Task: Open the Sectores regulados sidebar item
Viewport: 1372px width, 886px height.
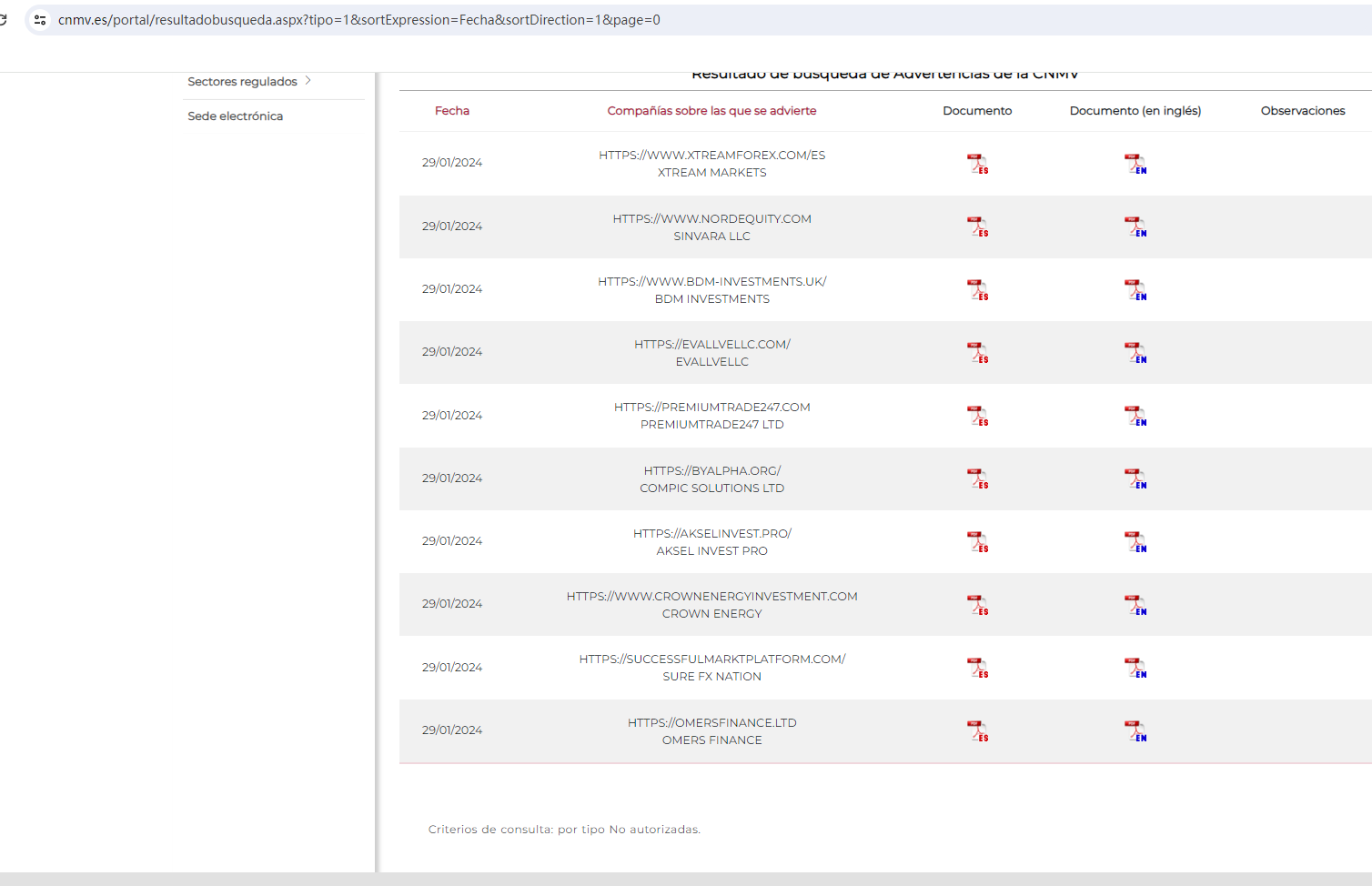Action: pos(242,82)
